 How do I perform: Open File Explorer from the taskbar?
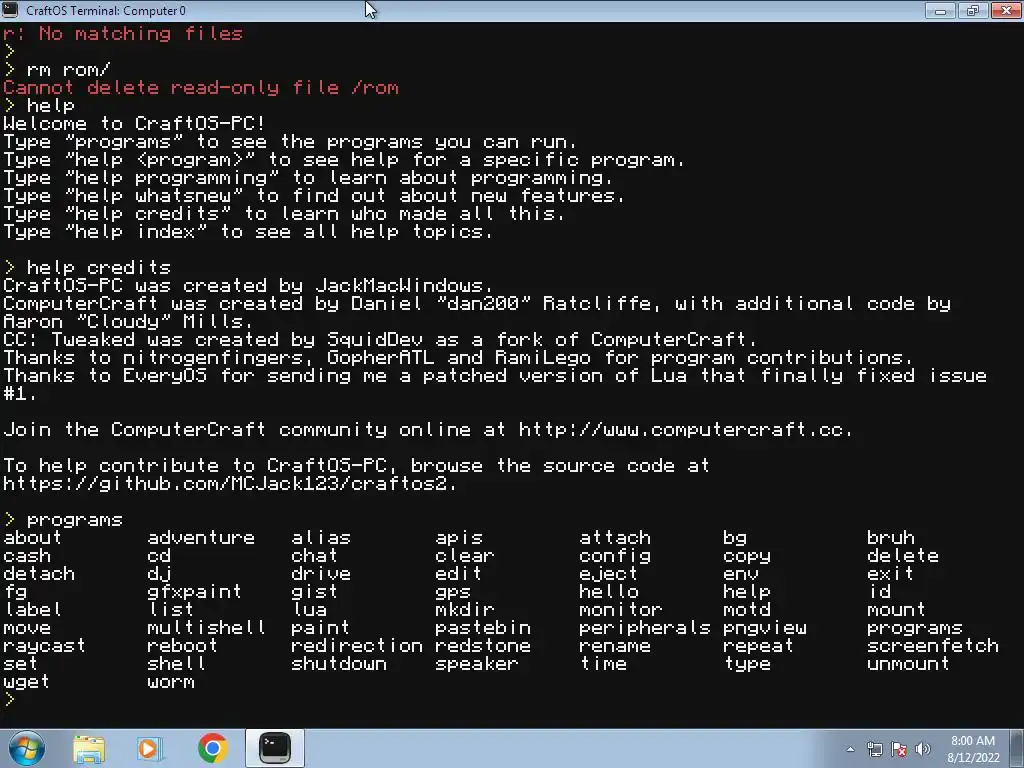89,748
